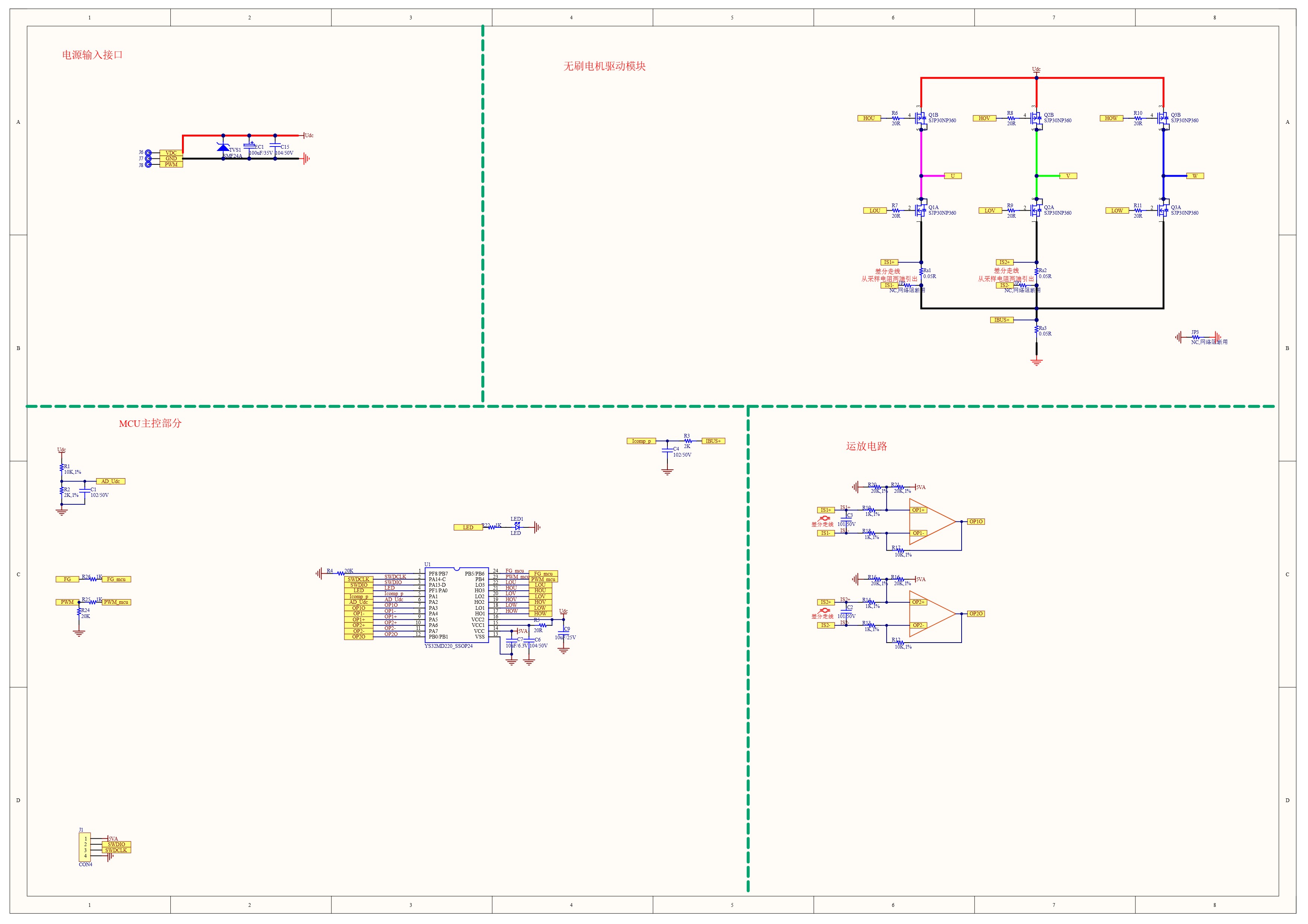
Task: Click the IBUS+ port above Rs3
Action: (x=1002, y=320)
